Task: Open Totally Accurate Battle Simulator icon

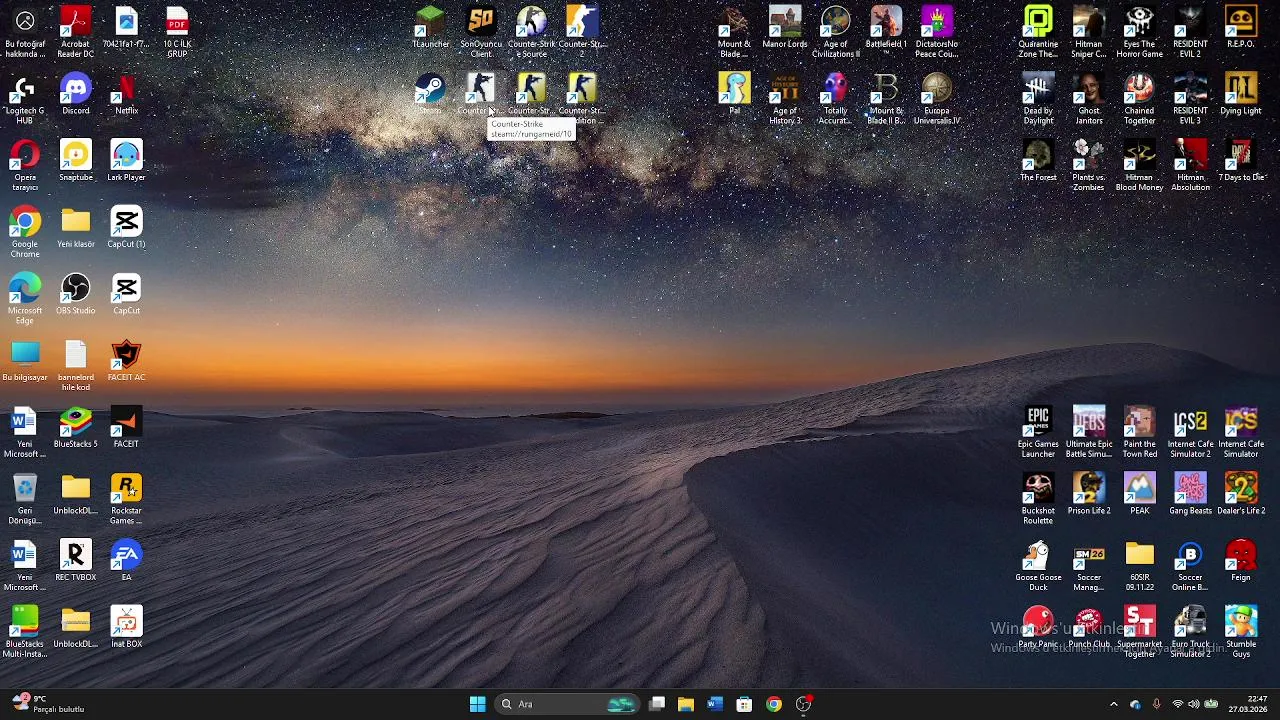Action: point(835,99)
